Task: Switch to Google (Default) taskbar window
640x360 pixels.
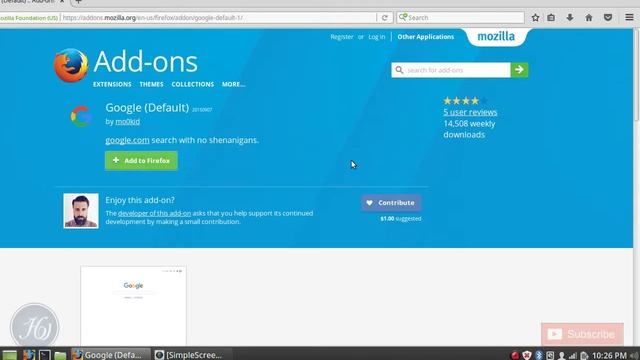Action: tap(110, 355)
